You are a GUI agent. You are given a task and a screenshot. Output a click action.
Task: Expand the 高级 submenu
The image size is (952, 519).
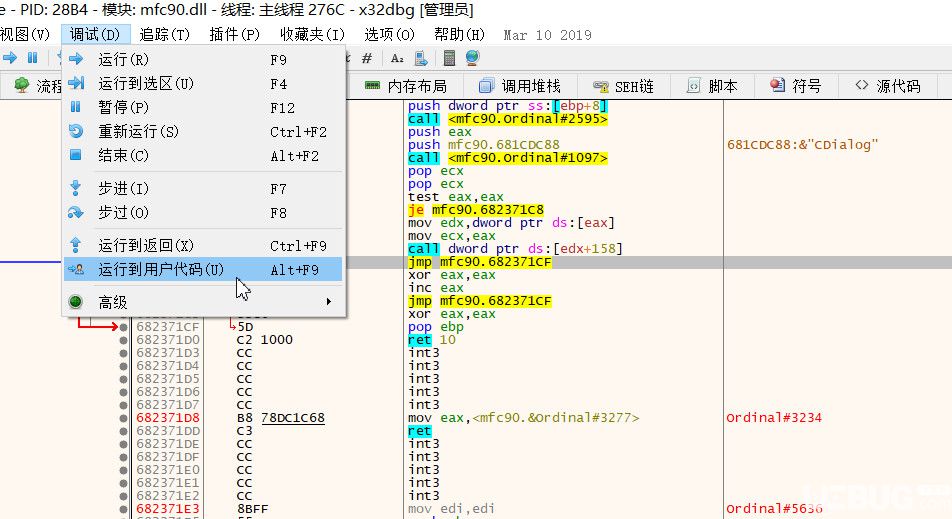(203, 302)
